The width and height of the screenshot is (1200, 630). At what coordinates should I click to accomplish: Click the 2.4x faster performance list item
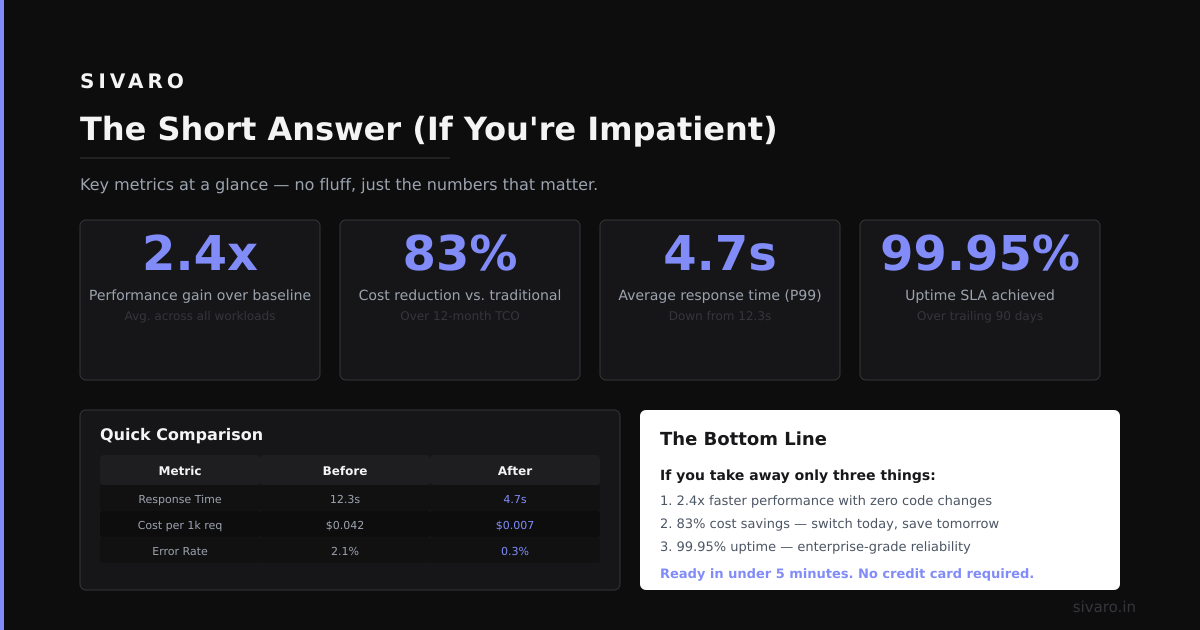tap(826, 500)
